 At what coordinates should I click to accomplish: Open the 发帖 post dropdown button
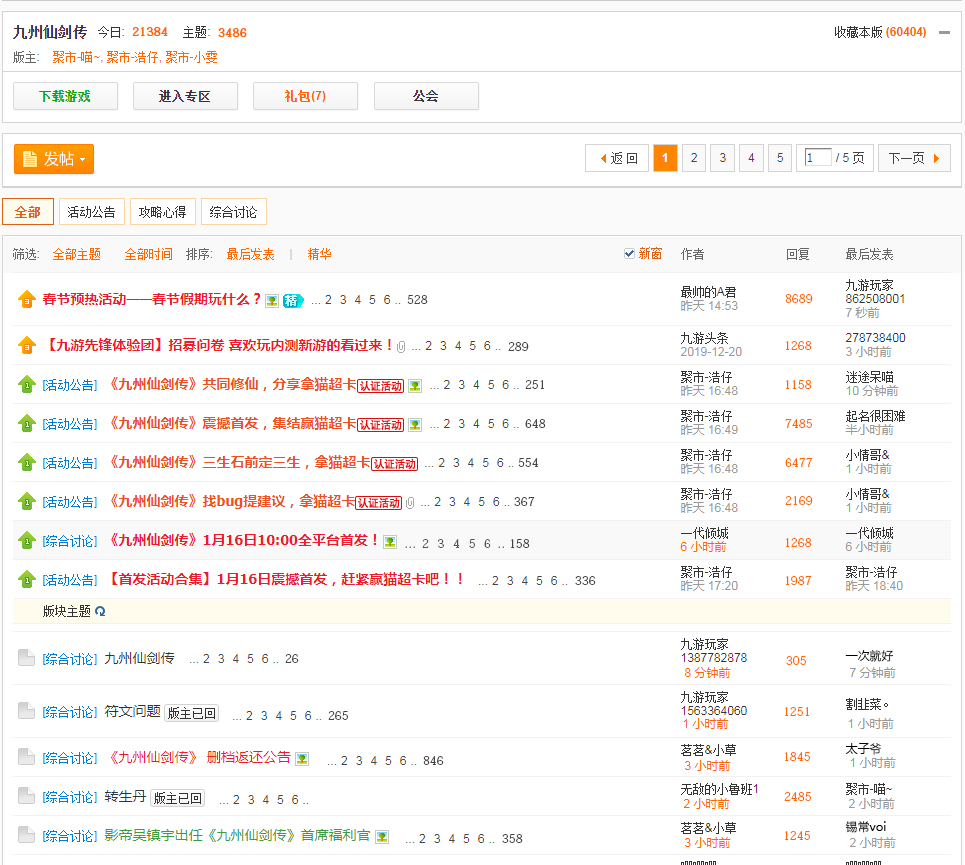click(54, 159)
